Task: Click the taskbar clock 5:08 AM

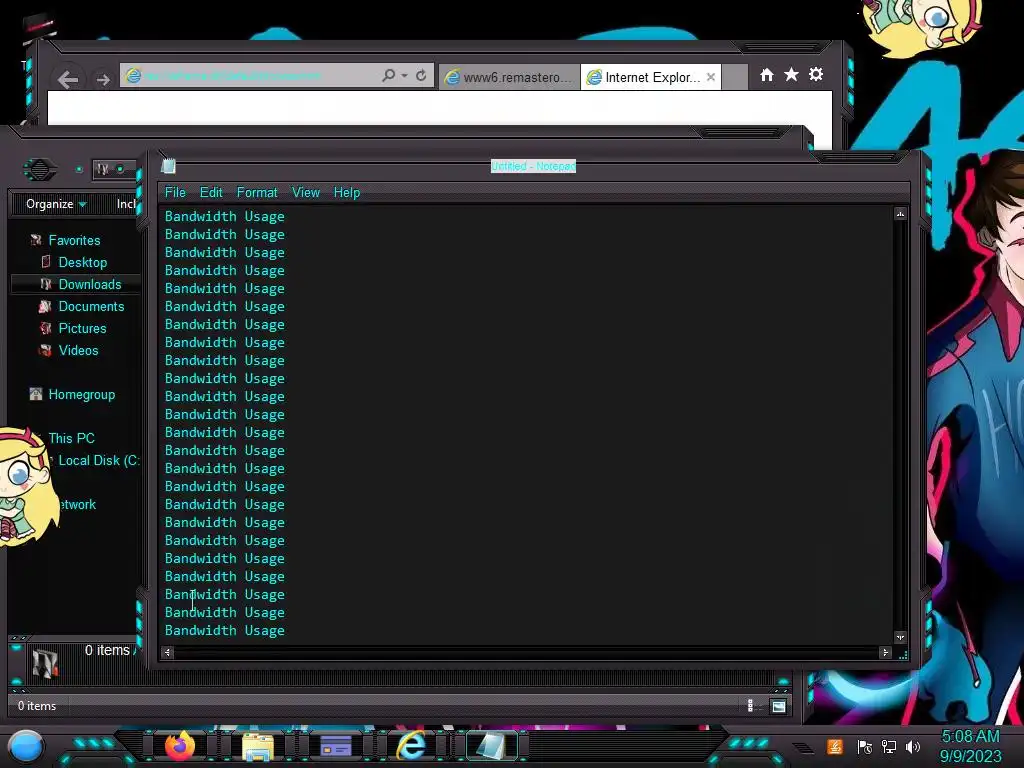Action: (970, 737)
